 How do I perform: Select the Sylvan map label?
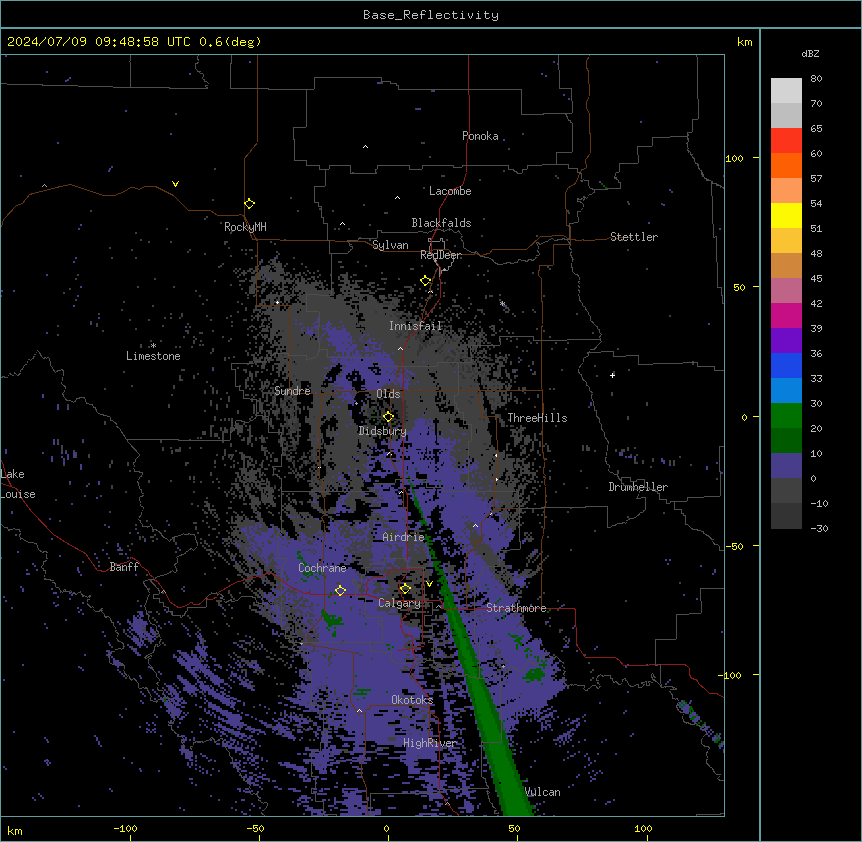pos(390,245)
